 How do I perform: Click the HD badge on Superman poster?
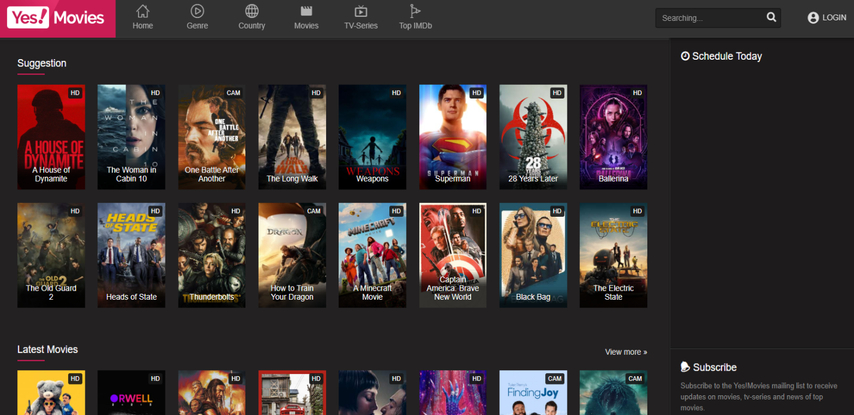[x=477, y=93]
